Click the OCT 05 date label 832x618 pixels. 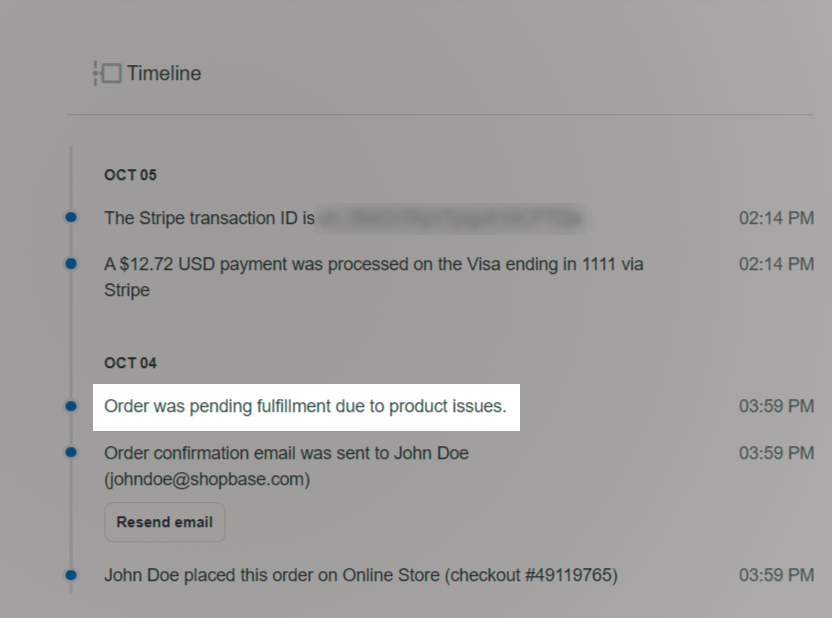130,175
